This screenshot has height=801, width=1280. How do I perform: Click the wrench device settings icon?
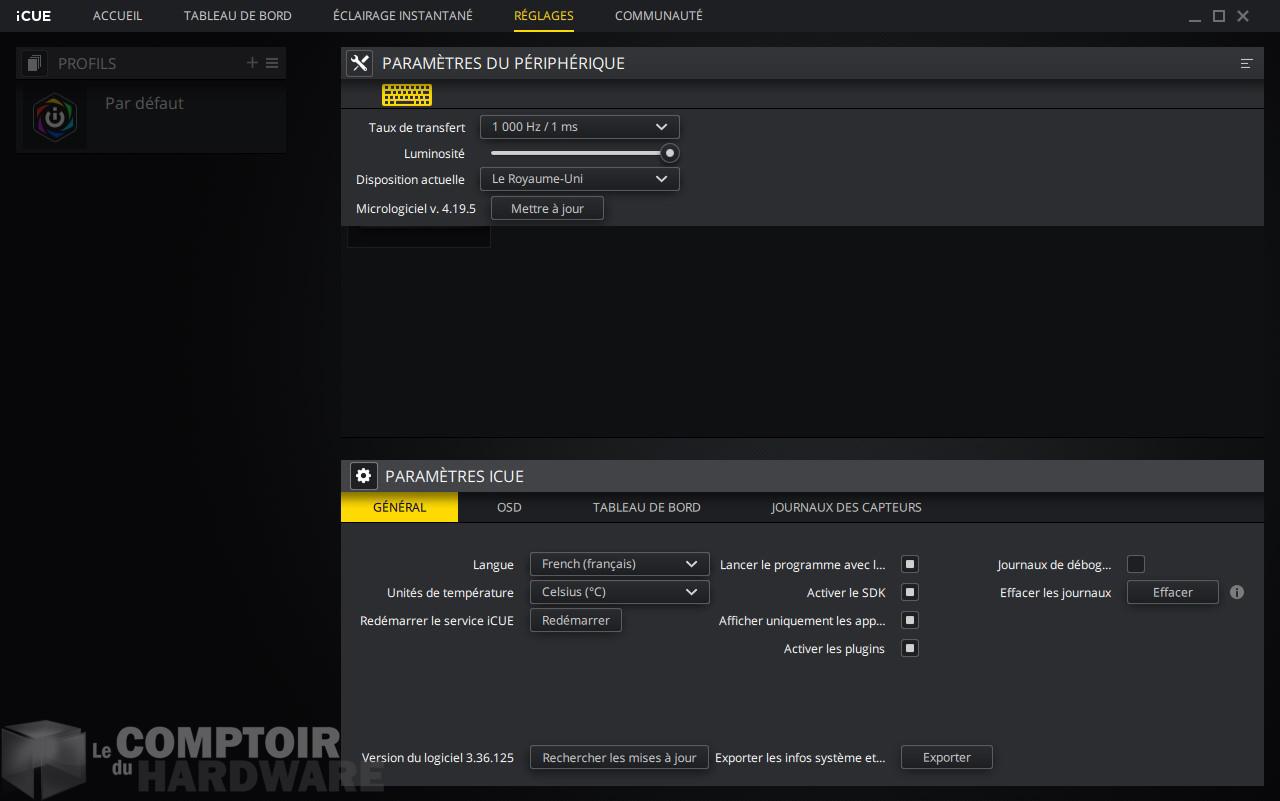tap(359, 63)
